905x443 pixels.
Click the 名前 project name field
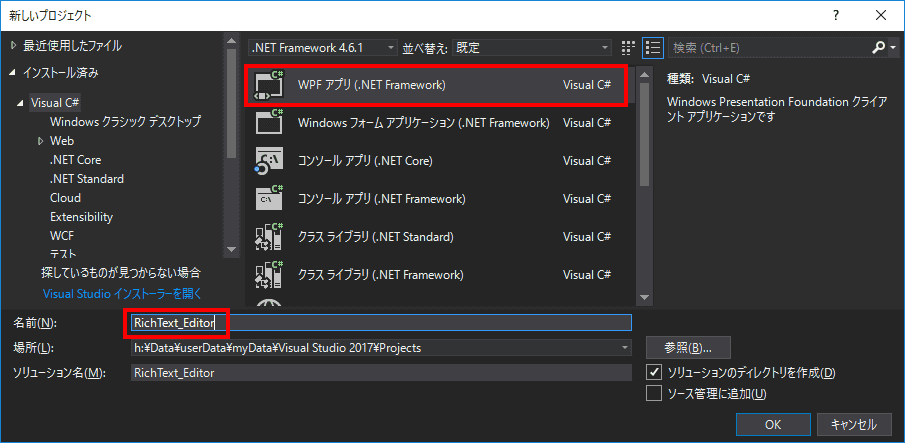click(381, 322)
